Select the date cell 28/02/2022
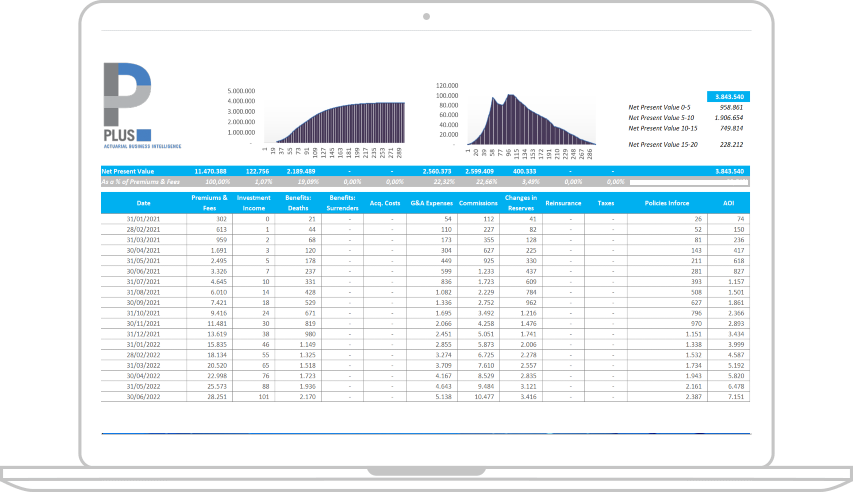The width and height of the screenshot is (853, 492). (x=144, y=355)
